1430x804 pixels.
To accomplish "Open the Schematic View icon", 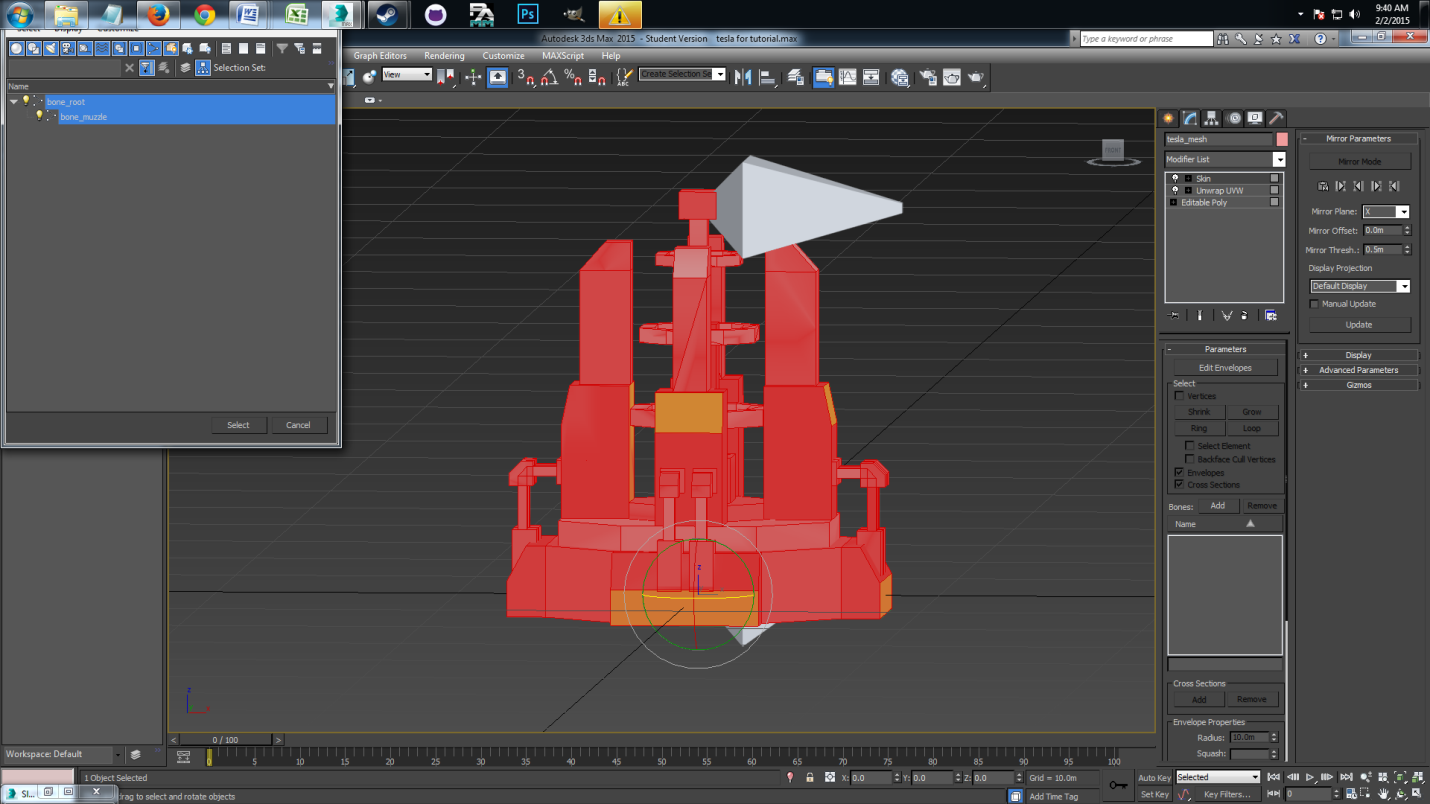I will 871,76.
